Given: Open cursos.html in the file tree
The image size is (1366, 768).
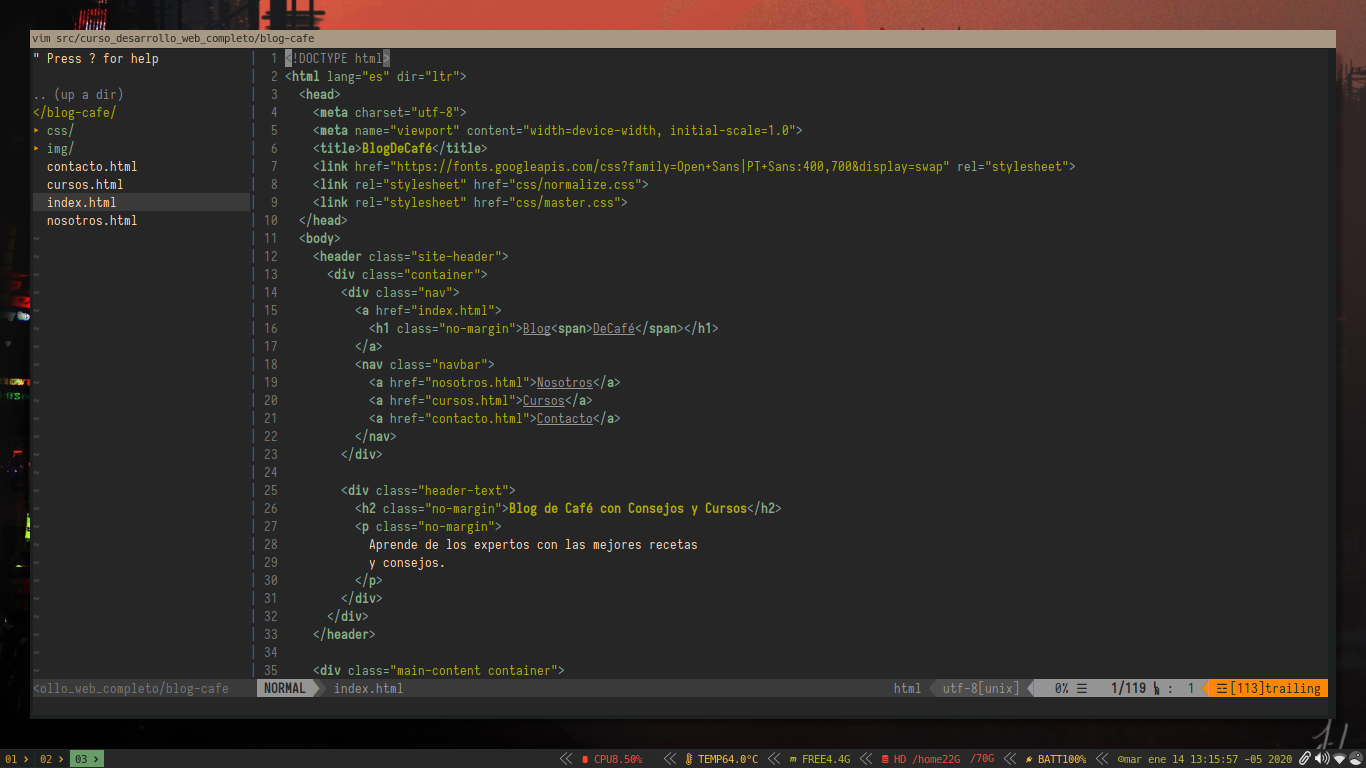Looking at the screenshot, I should pos(85,184).
